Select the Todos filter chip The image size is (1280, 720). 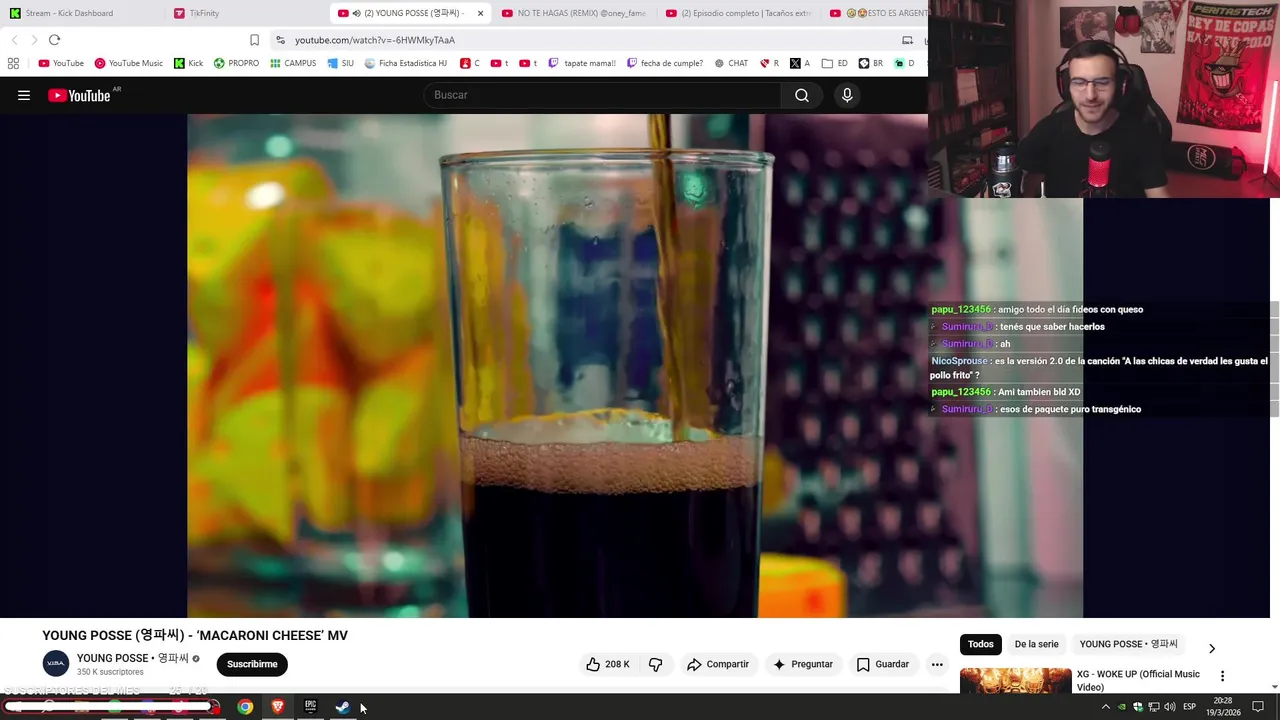pyautogui.click(x=981, y=644)
